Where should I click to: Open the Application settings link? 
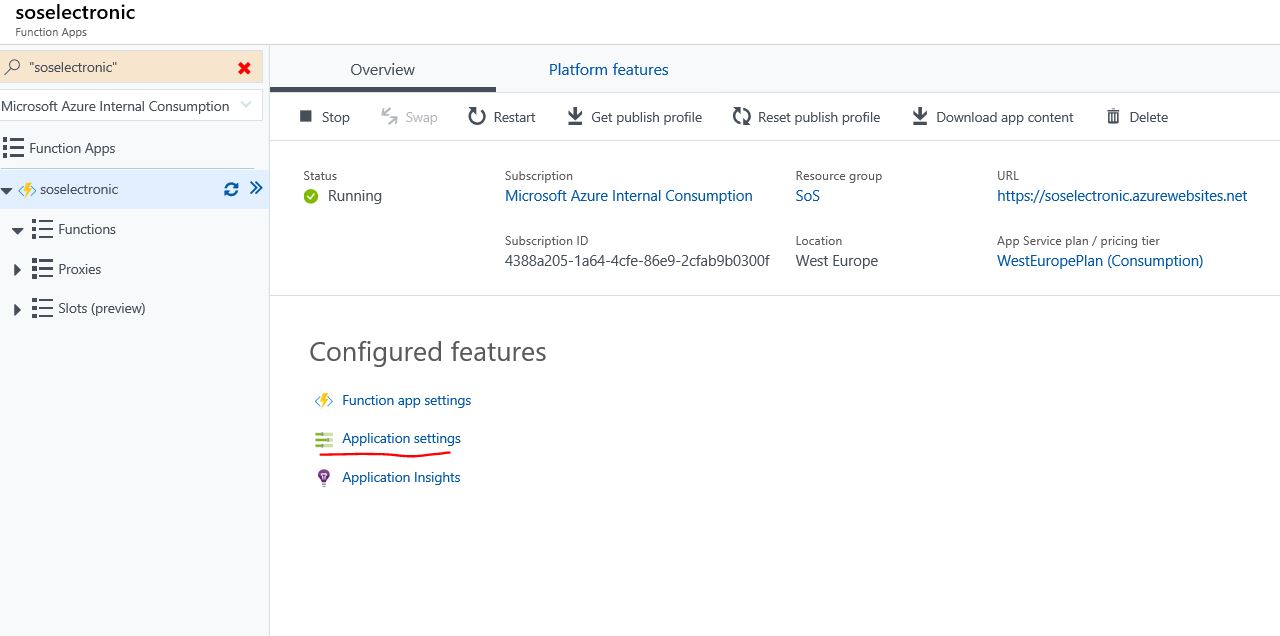(x=401, y=439)
